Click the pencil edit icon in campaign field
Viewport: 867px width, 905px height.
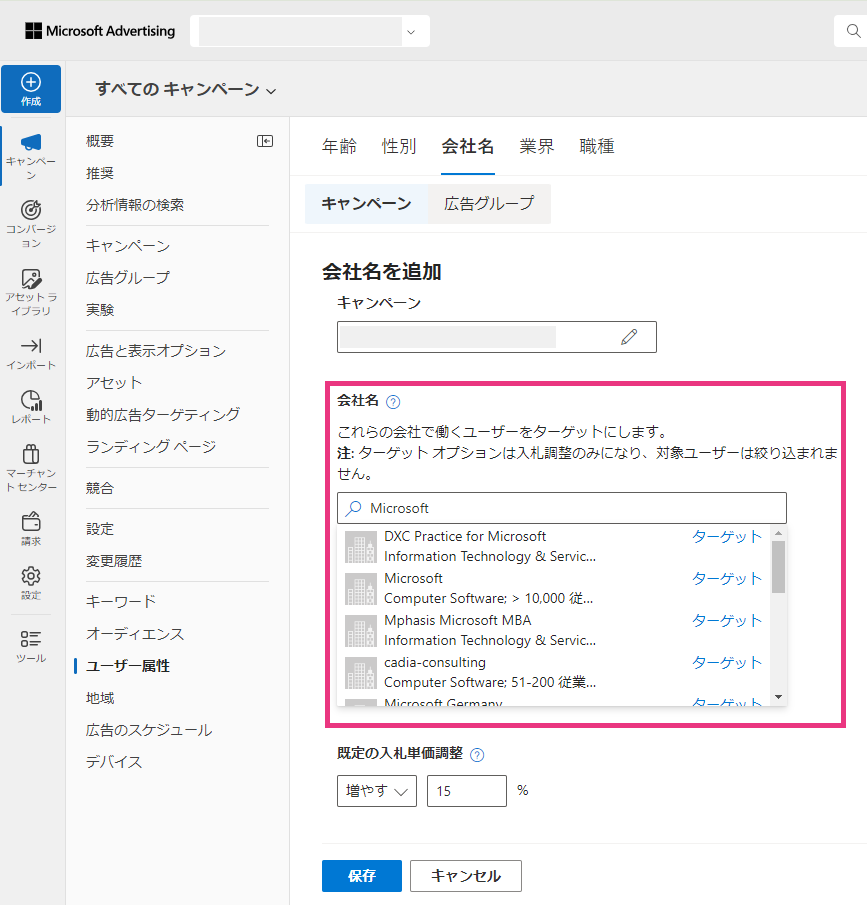pyautogui.click(x=629, y=336)
